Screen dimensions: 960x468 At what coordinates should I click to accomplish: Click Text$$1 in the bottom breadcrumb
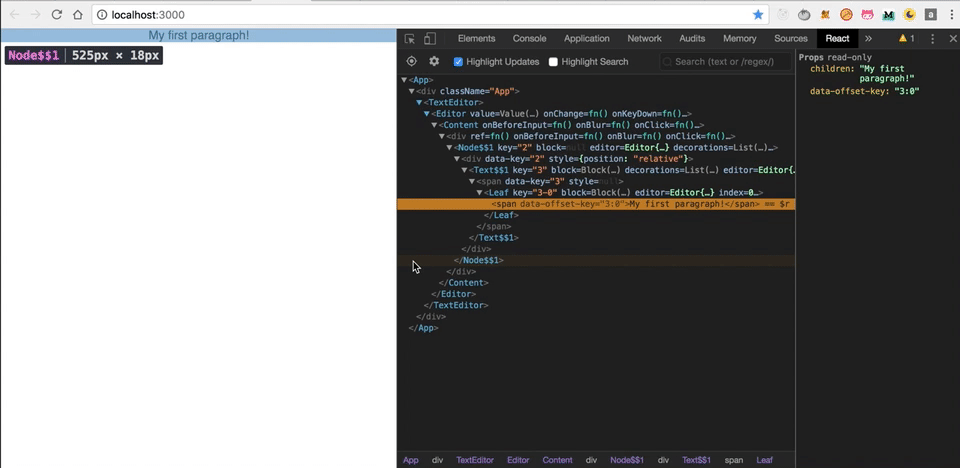697,460
